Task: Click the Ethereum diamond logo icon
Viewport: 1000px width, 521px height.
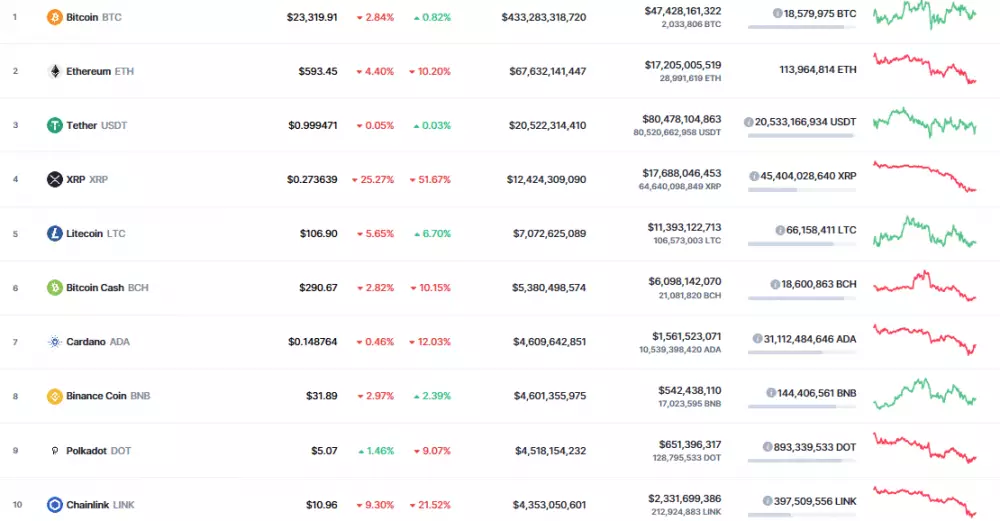Action: (54, 71)
